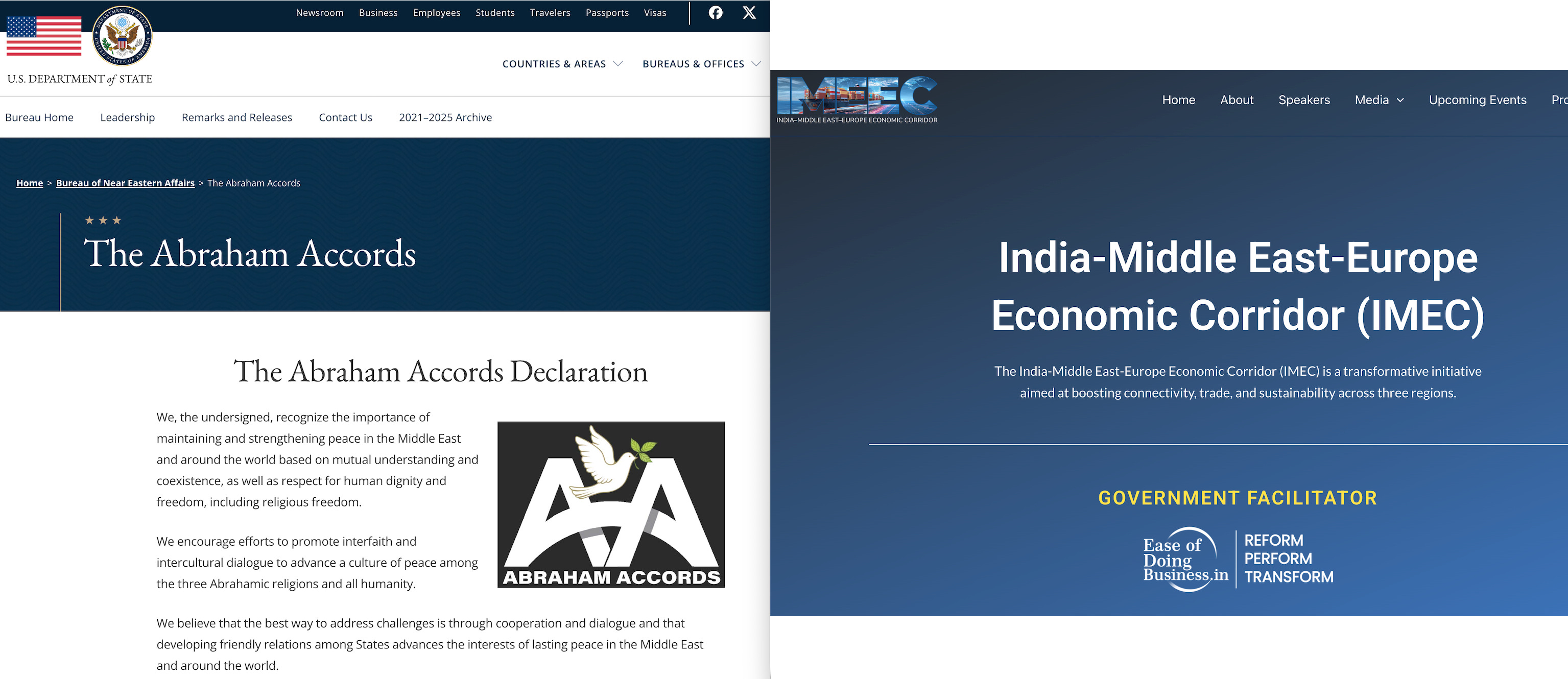Click the Department of State seal

(x=122, y=37)
